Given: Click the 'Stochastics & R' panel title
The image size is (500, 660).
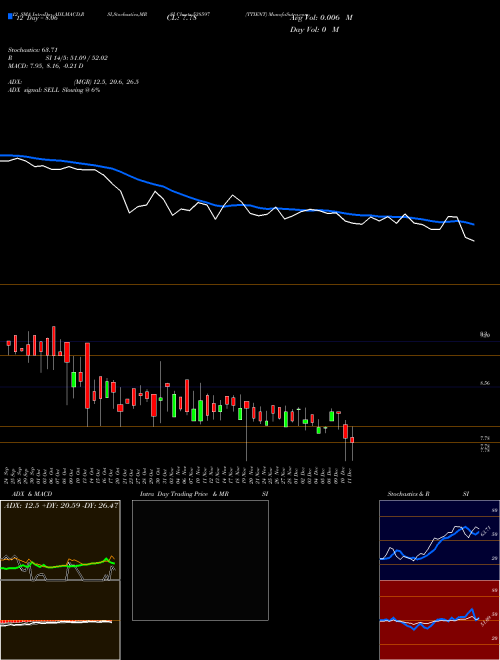Looking at the screenshot, I should 408,494.
